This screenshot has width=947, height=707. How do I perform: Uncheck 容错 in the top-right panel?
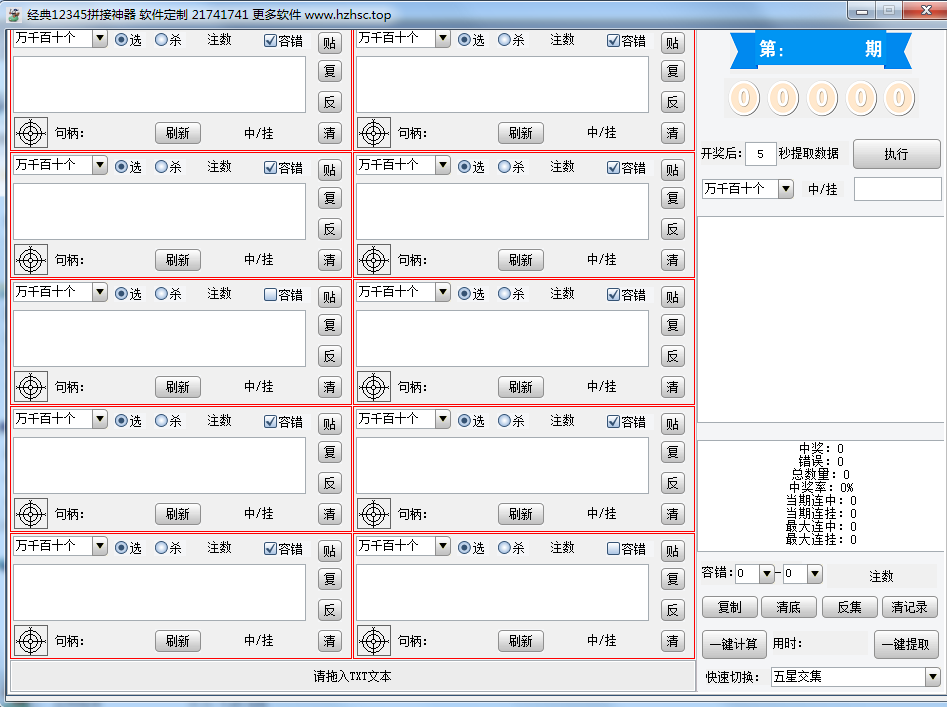[x=614, y=40]
